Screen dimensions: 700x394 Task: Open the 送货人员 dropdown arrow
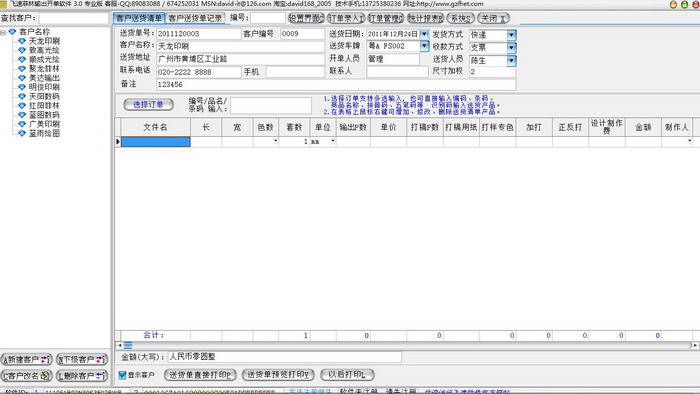pyautogui.click(x=512, y=60)
